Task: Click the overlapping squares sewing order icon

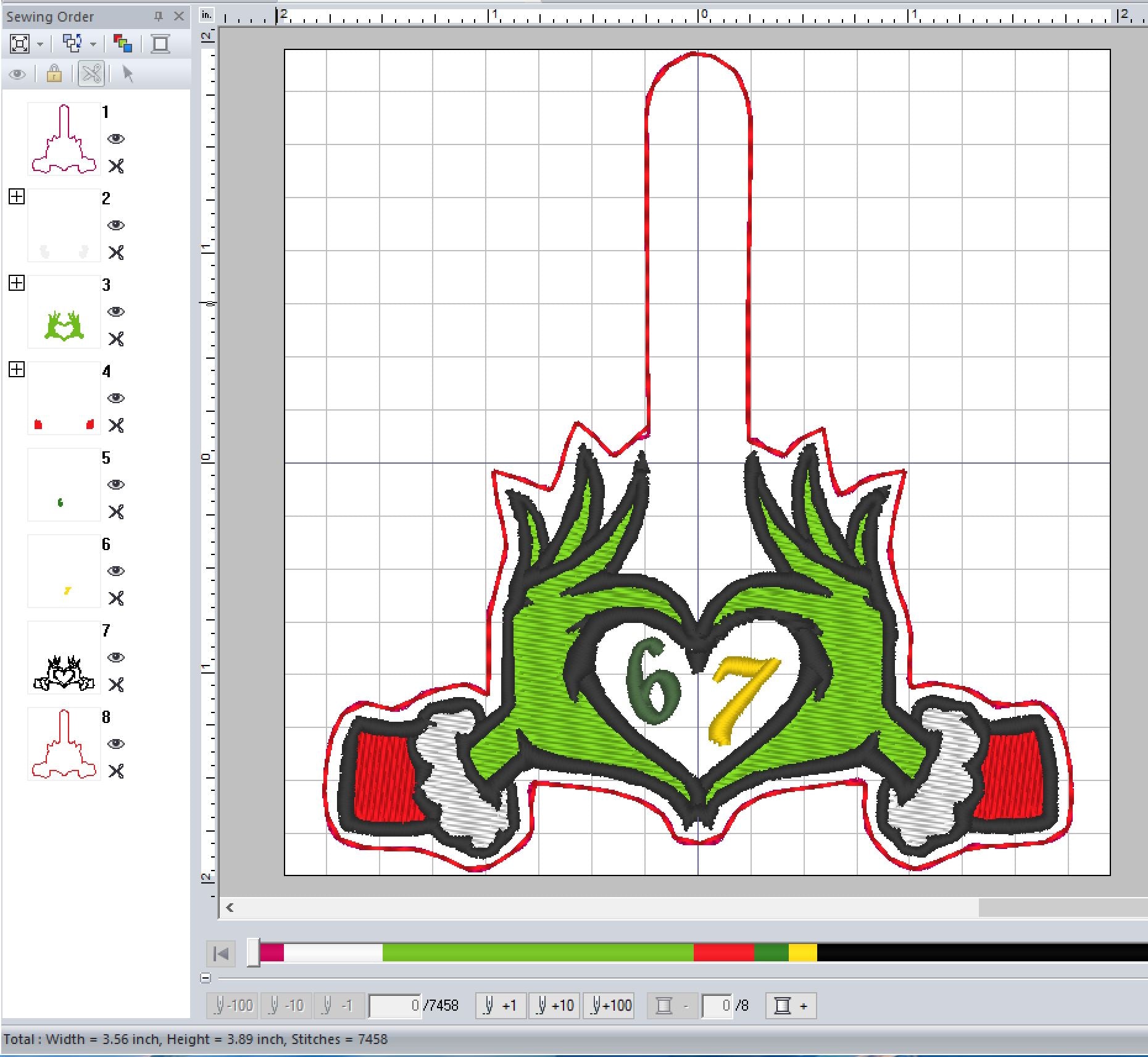Action: 73,44
